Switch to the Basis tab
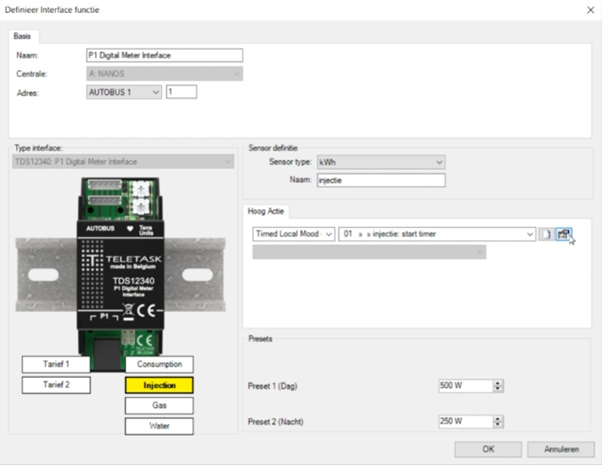 [x=22, y=36]
